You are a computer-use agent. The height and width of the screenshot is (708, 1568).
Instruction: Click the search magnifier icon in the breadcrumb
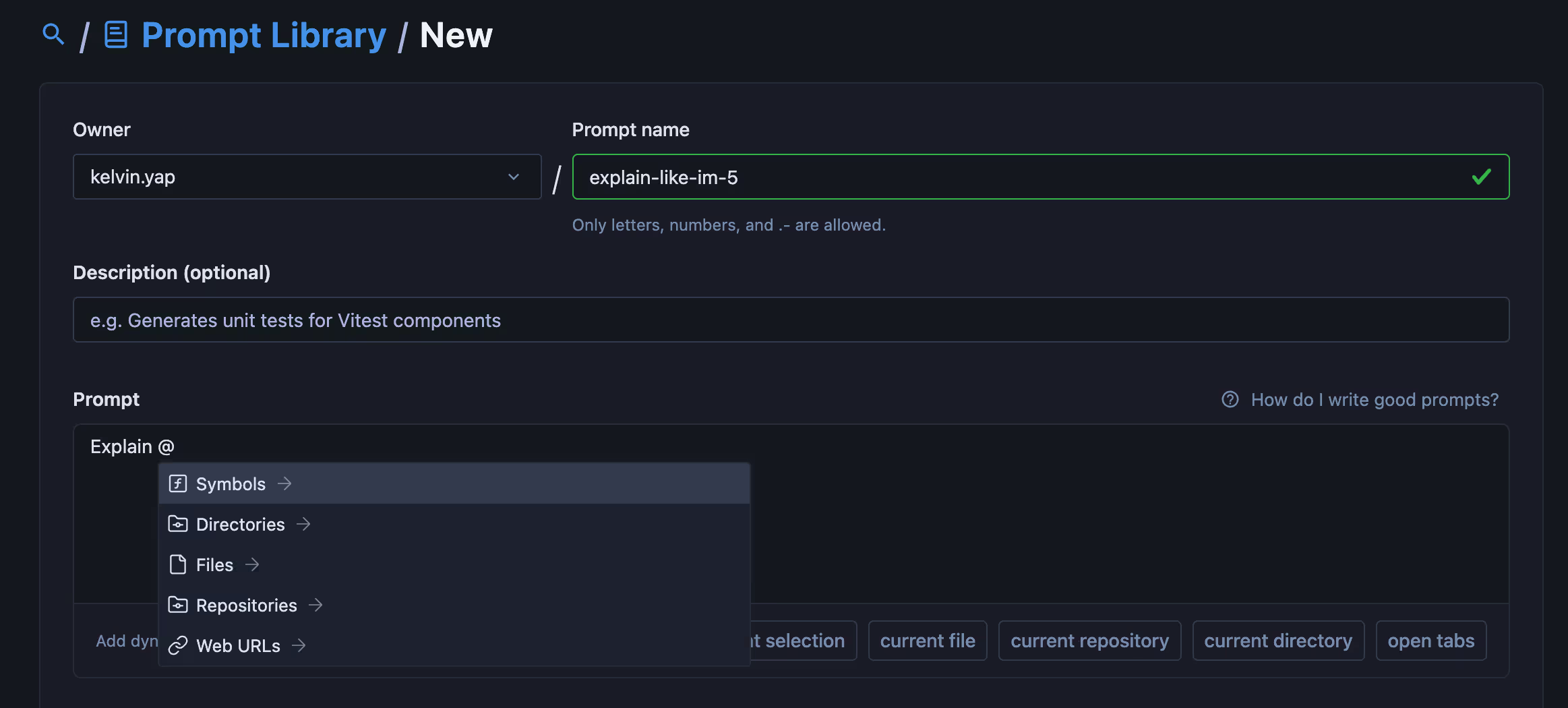coord(53,34)
